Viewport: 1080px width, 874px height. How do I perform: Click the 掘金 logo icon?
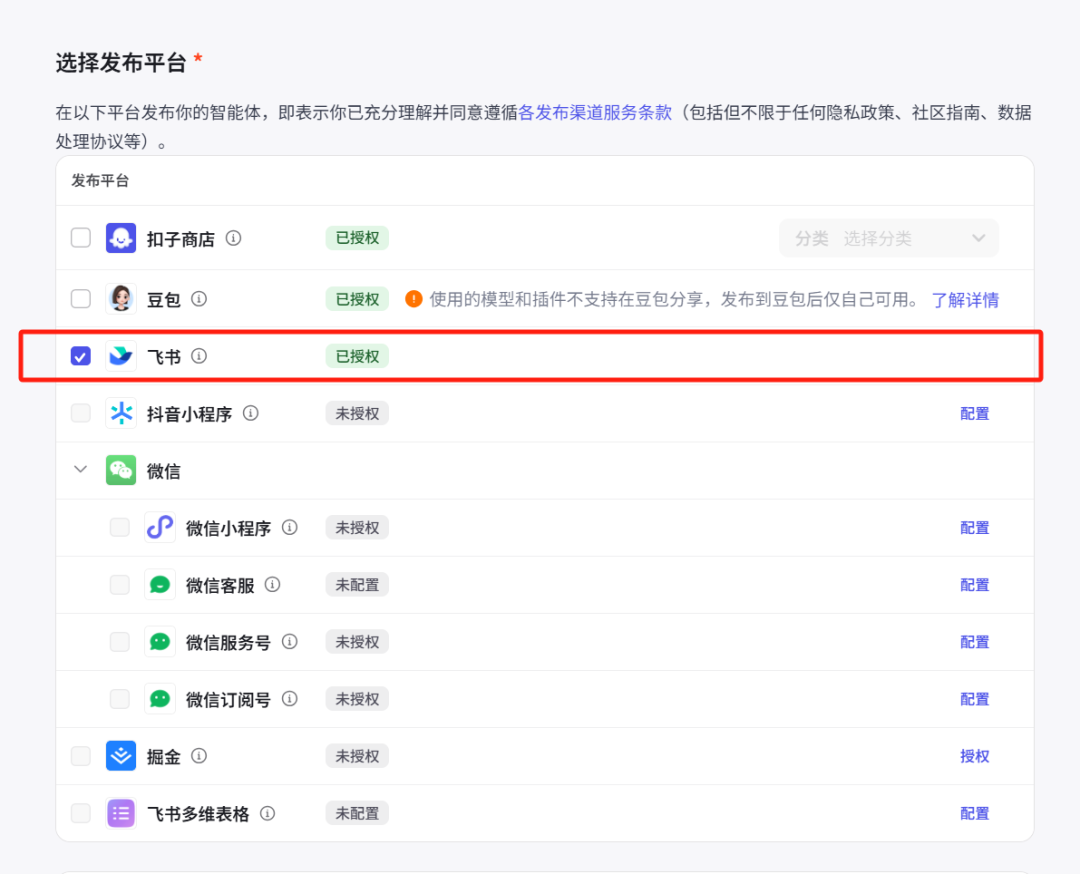(121, 756)
